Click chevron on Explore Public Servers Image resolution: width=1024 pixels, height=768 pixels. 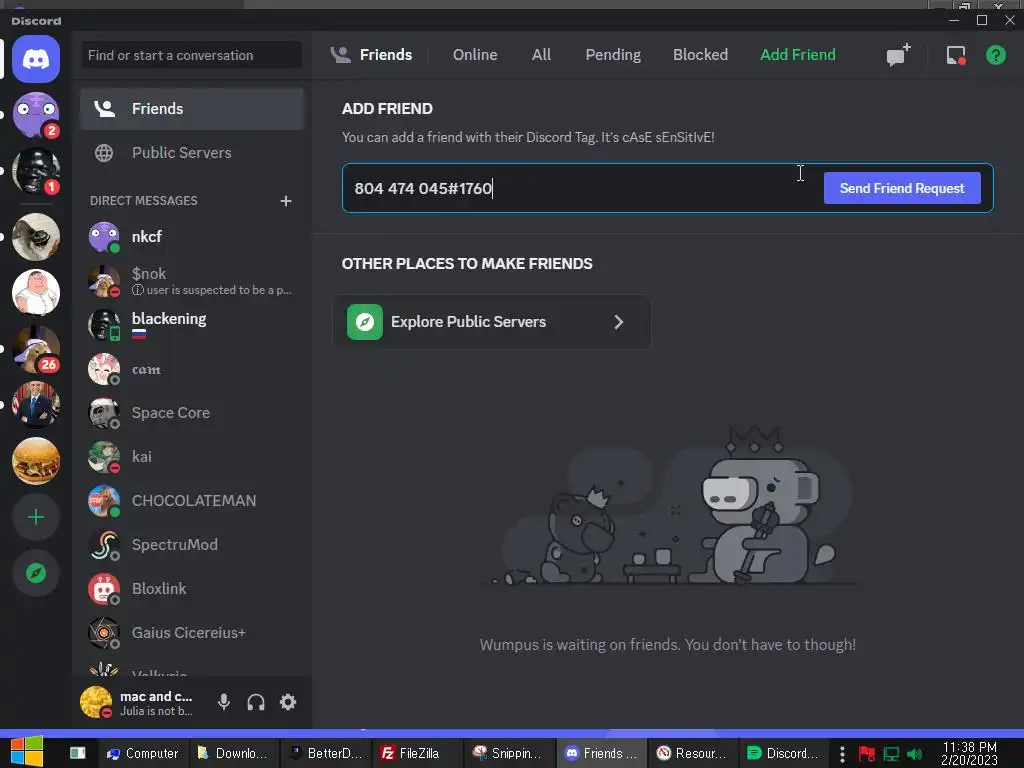click(618, 322)
